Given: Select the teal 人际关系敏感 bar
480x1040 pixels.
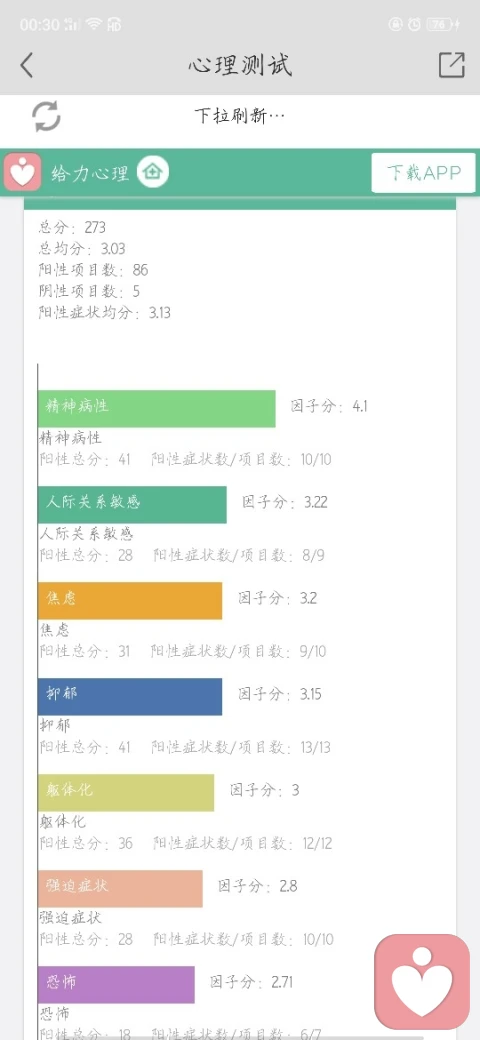Looking at the screenshot, I should click(132, 505).
